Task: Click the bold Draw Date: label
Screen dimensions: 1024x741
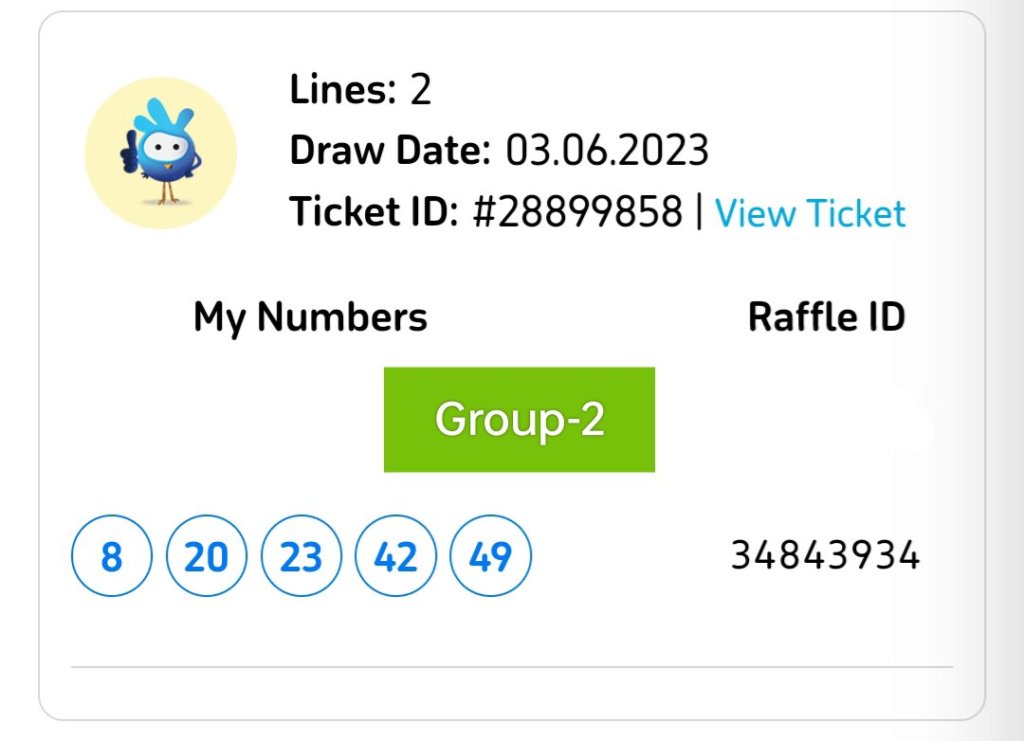Action: [390, 151]
